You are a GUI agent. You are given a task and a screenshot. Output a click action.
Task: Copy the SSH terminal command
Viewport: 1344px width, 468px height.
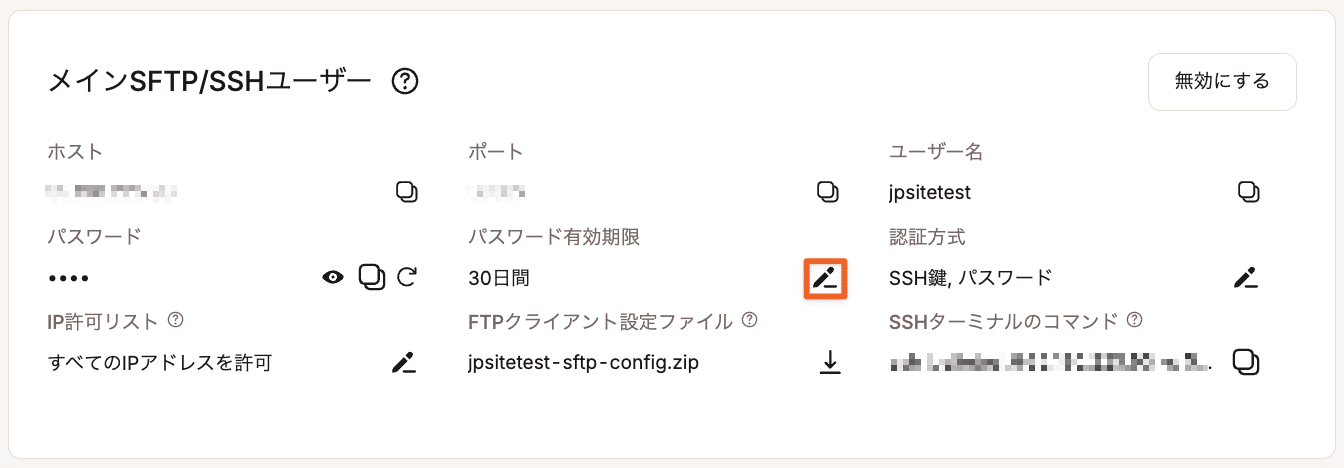coord(1245,362)
